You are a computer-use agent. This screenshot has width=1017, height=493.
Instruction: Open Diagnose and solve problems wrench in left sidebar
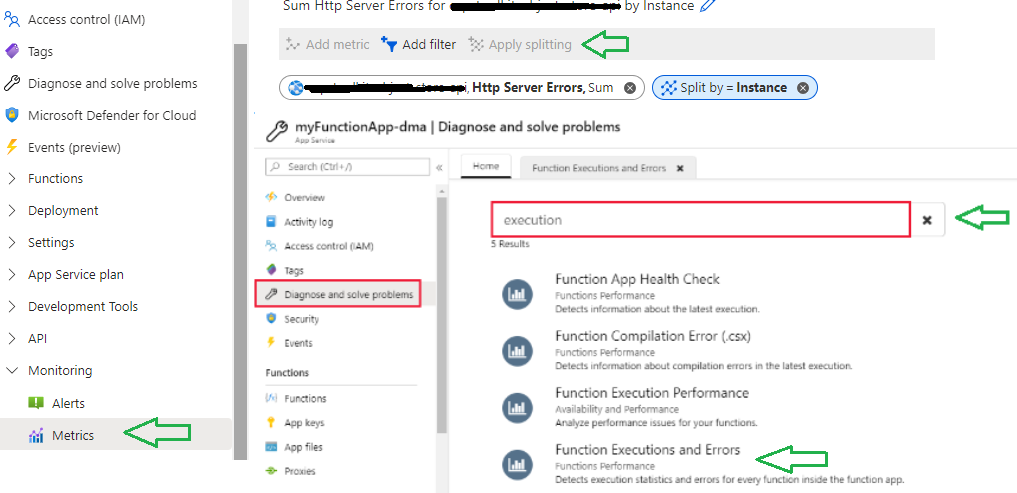(x=12, y=83)
